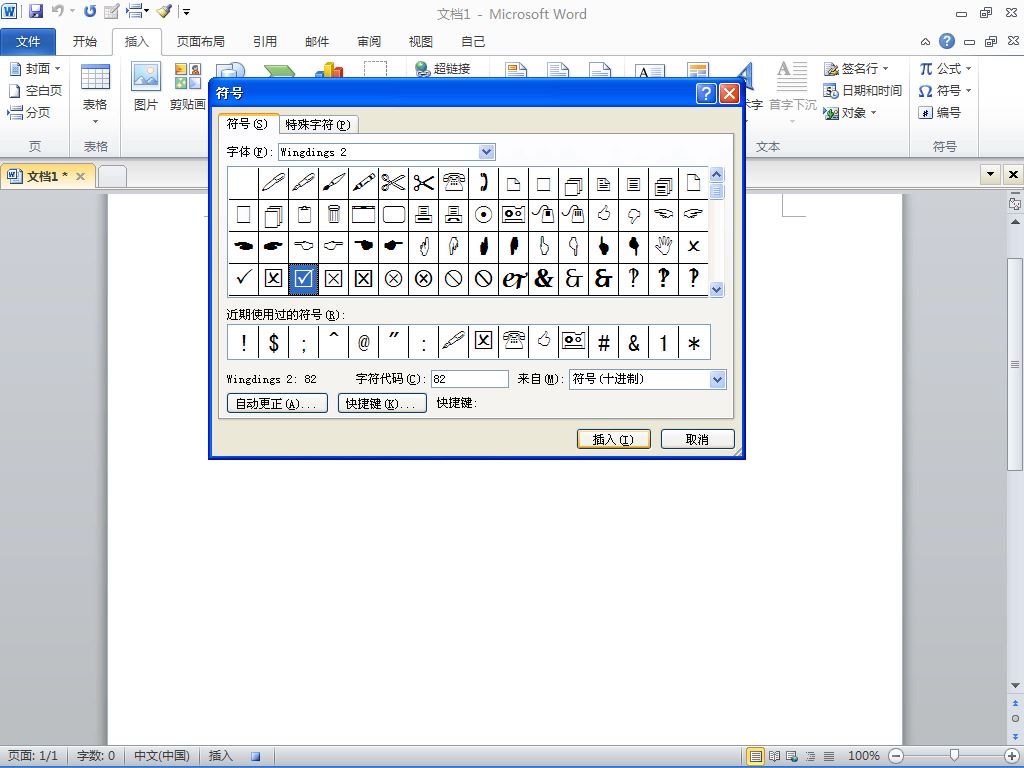Open the 来自 dropdown showing 符号(十进制)
Screen dimensions: 1024x768
[717, 379]
